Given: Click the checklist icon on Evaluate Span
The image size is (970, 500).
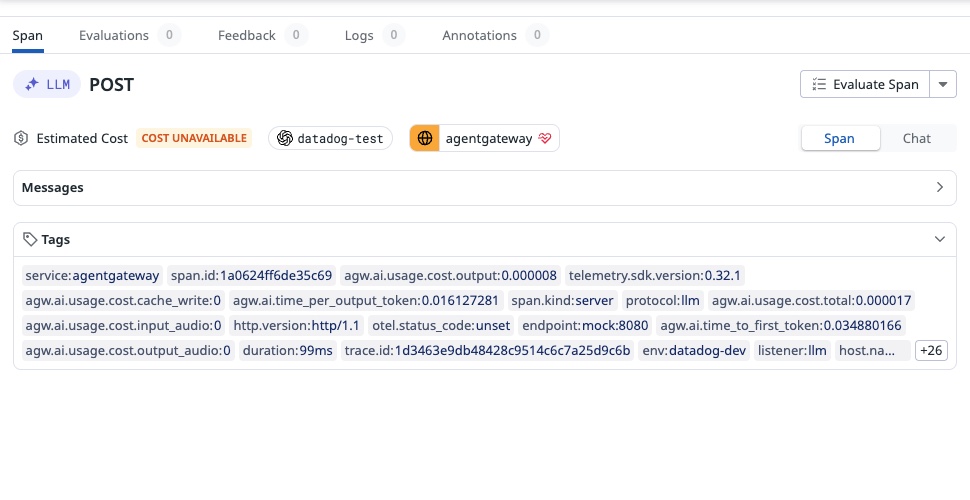Looking at the screenshot, I should click(x=819, y=84).
